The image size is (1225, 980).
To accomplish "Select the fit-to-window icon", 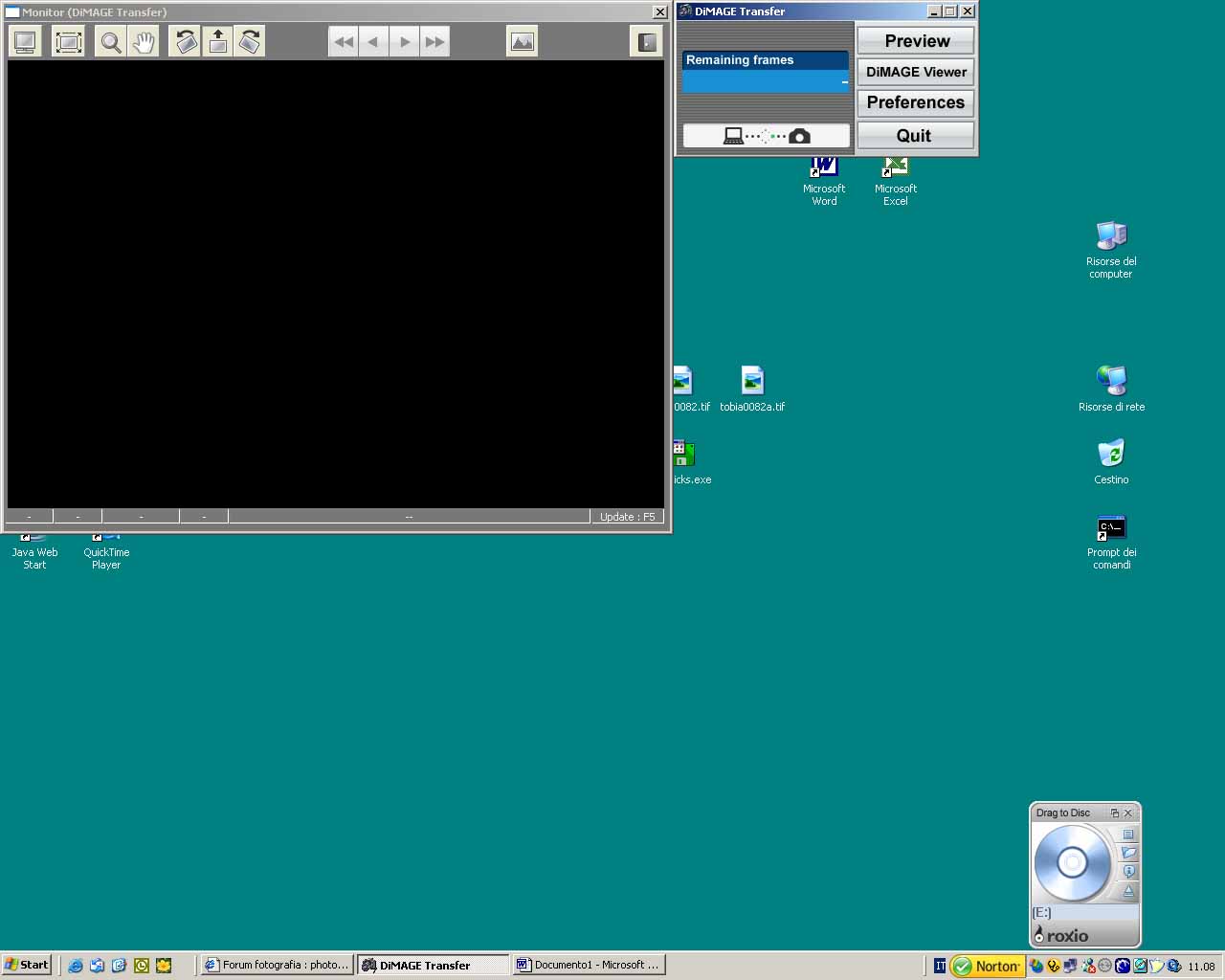I will 69,42.
